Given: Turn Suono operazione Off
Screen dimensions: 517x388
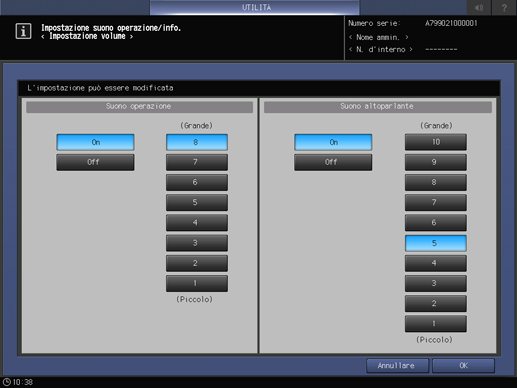Looking at the screenshot, I should tap(95, 162).
